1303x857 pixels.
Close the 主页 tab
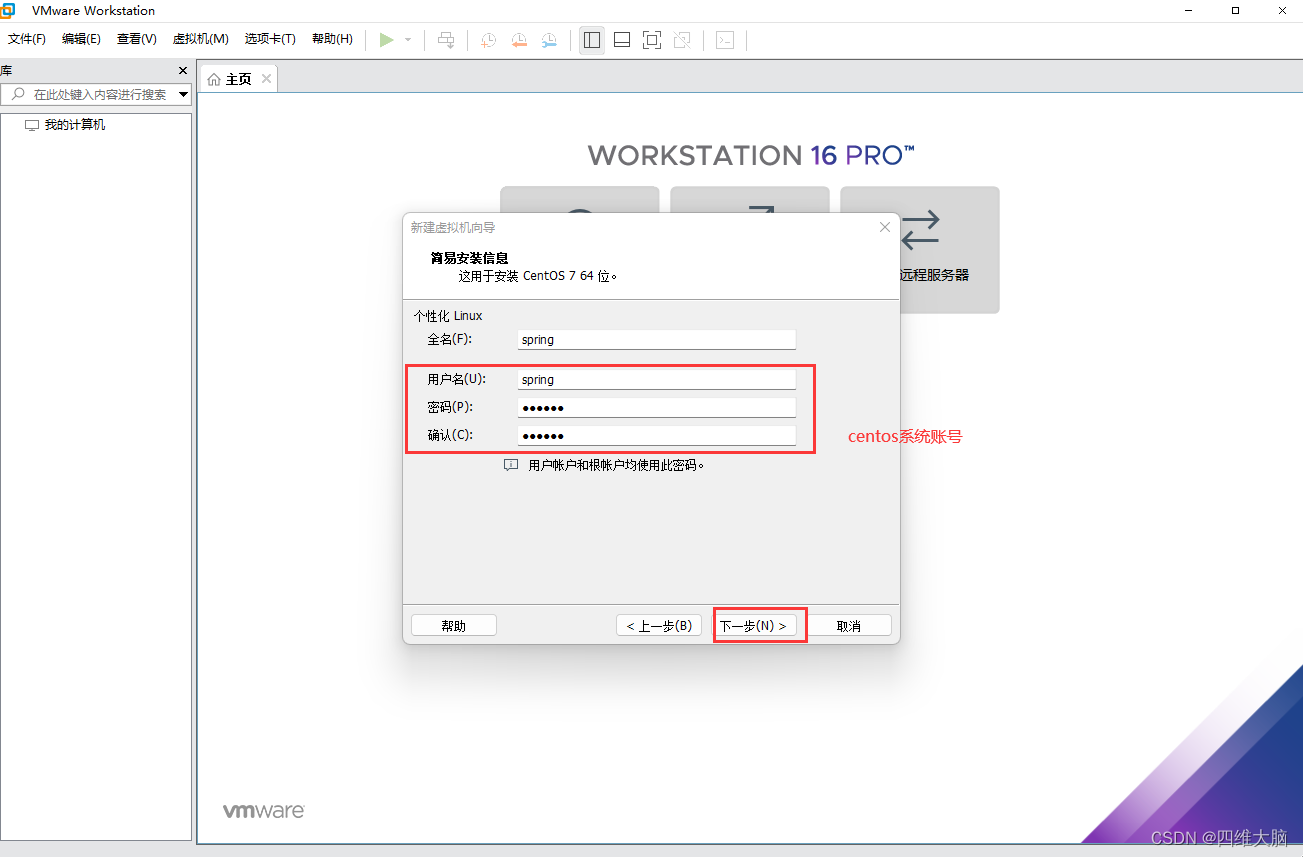pyautogui.click(x=266, y=79)
